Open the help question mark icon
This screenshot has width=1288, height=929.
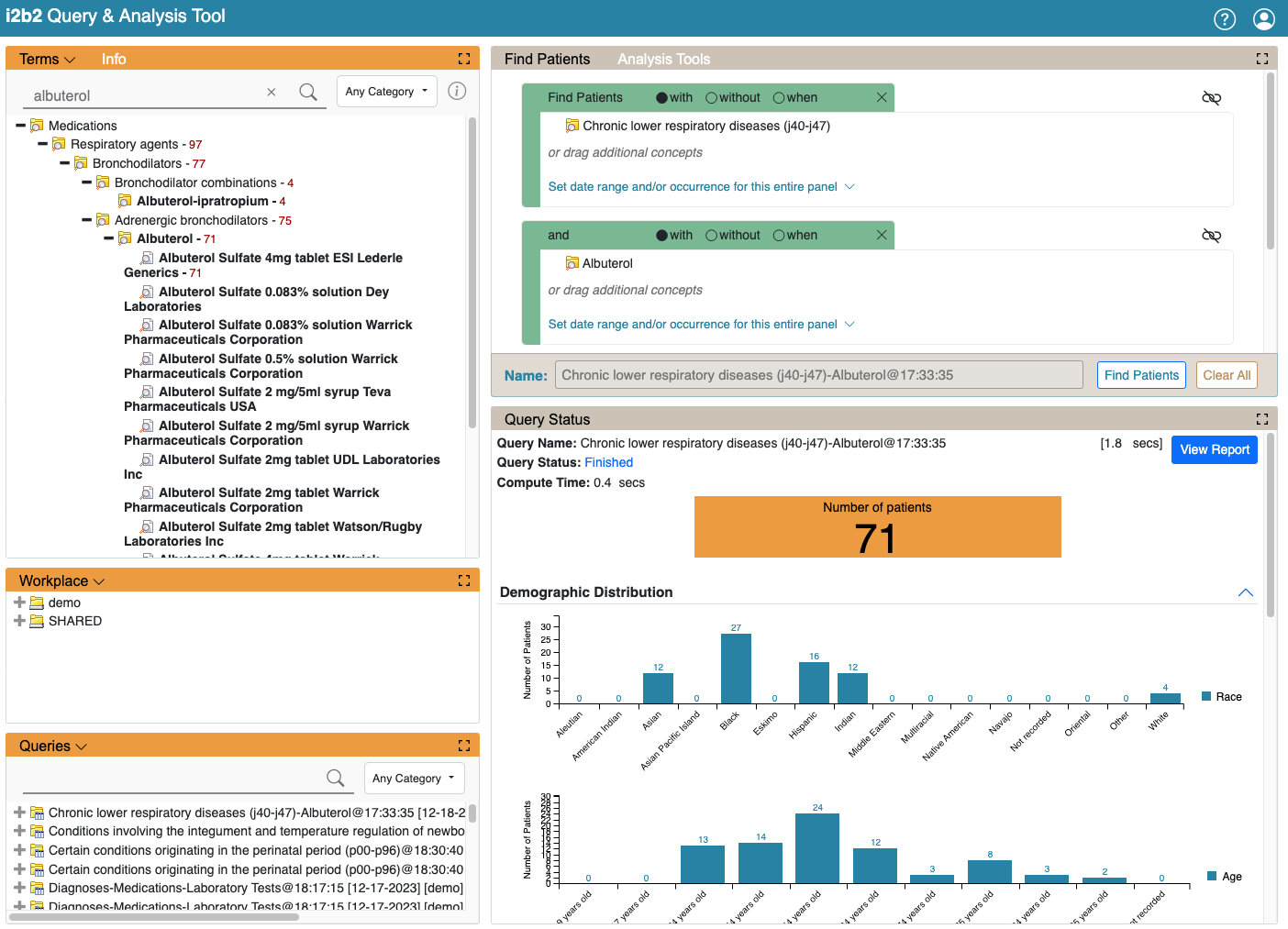1225,19
